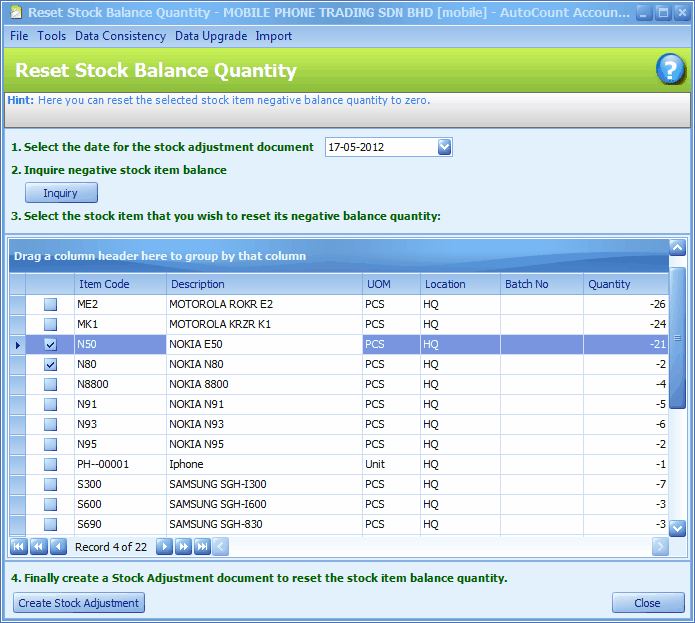The image size is (695, 623).
Task: Click quantity -7 cell for S300
Action: (626, 484)
